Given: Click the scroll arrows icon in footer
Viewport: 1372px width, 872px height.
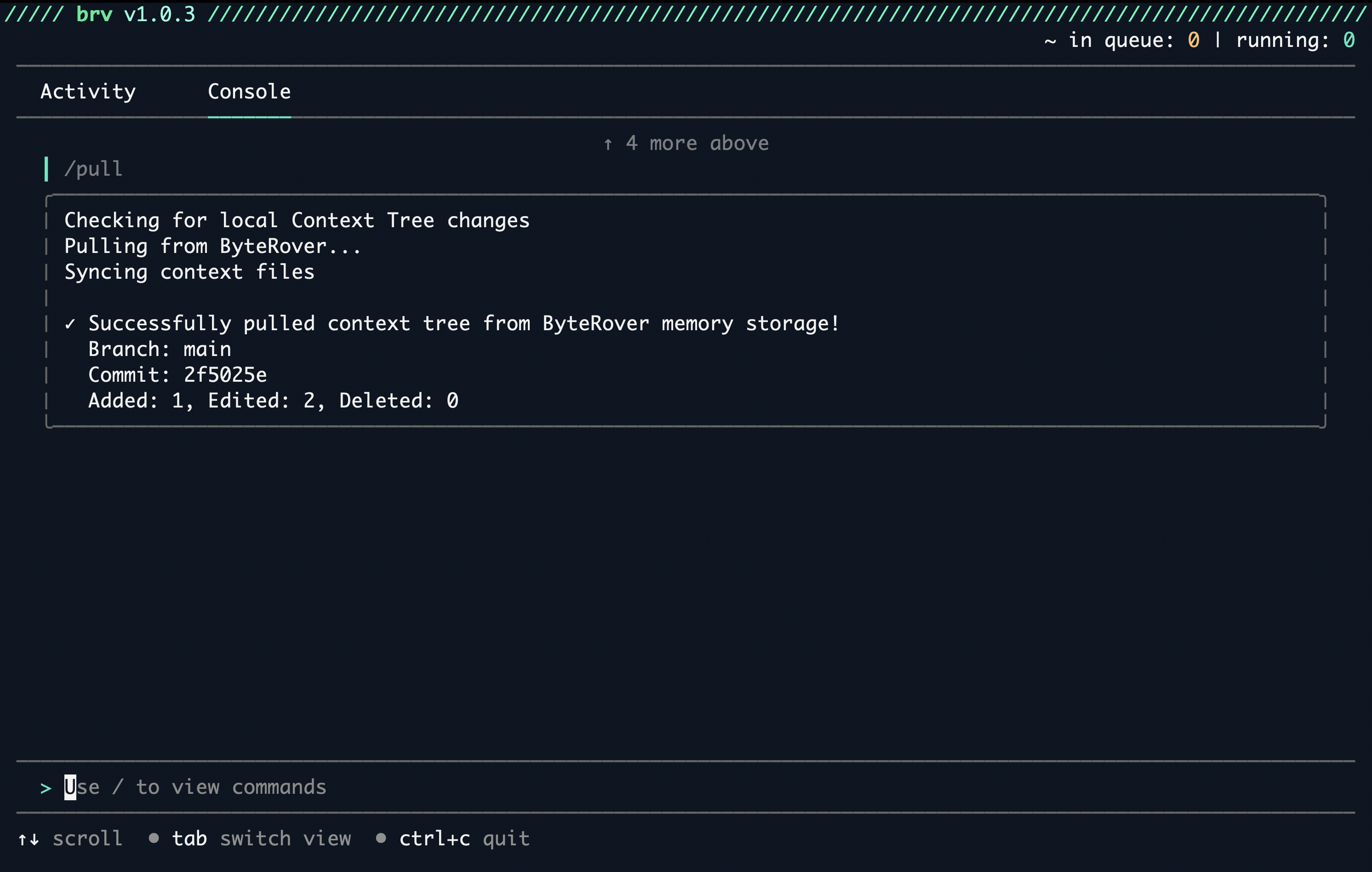Looking at the screenshot, I should coord(29,839).
